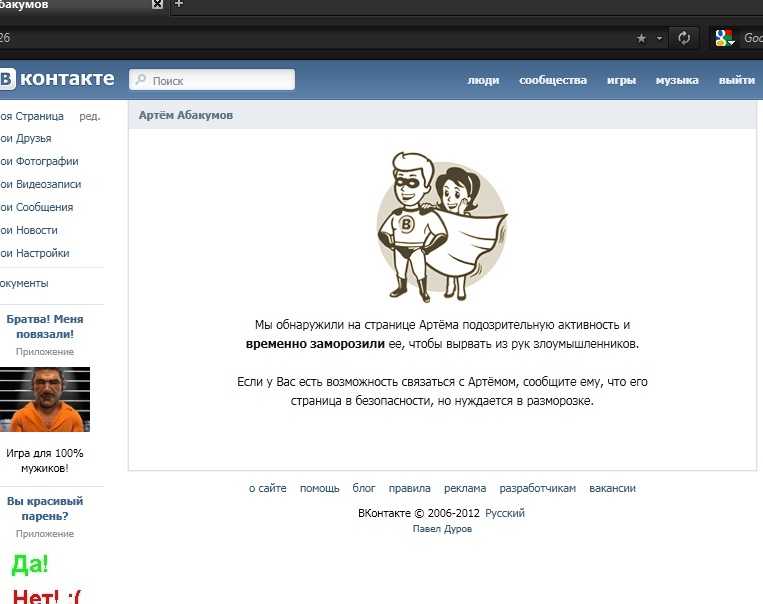Open помощь footer link
This screenshot has height=604, width=763.
319,488
